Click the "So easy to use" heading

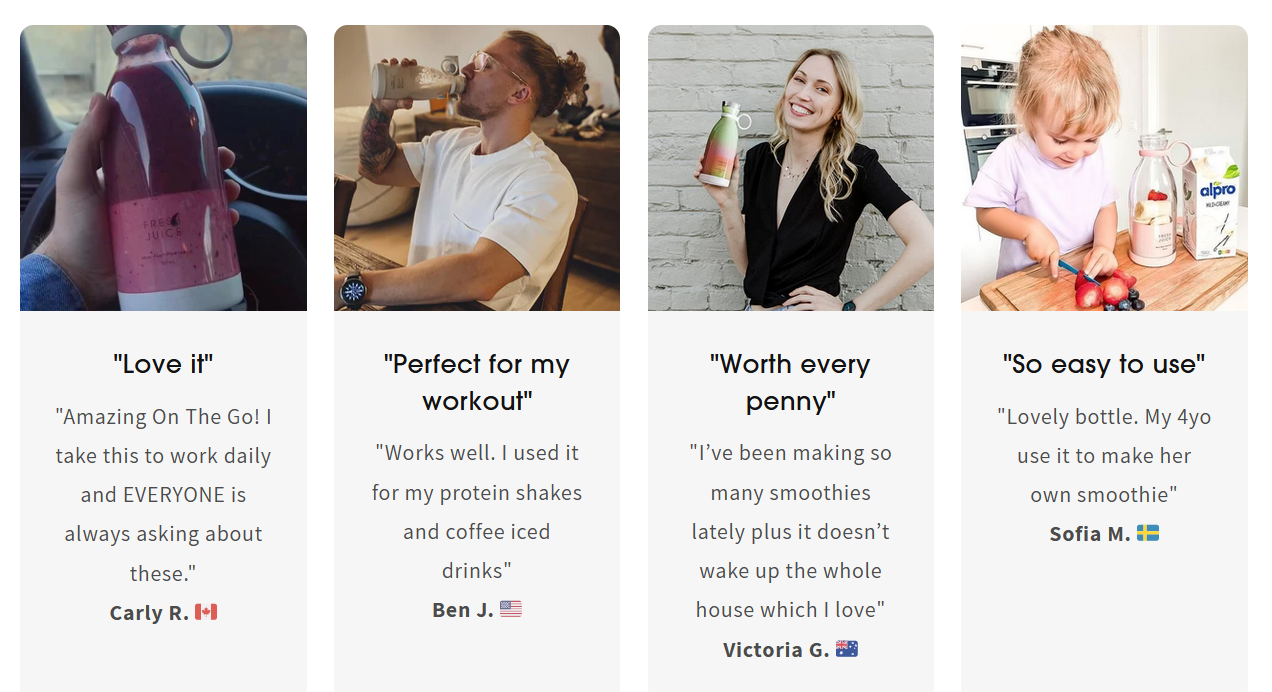click(1104, 364)
